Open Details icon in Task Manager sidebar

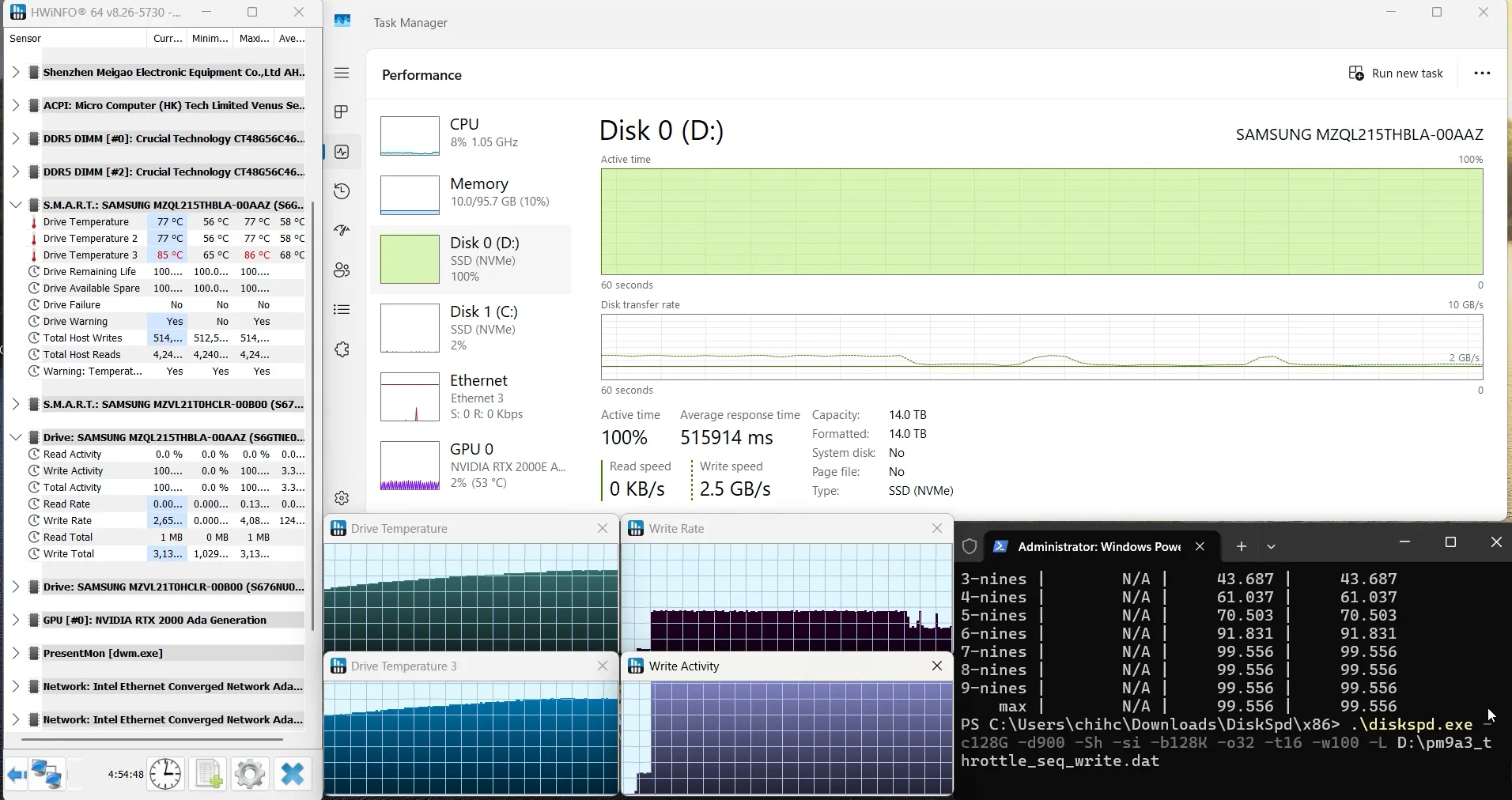(x=342, y=310)
